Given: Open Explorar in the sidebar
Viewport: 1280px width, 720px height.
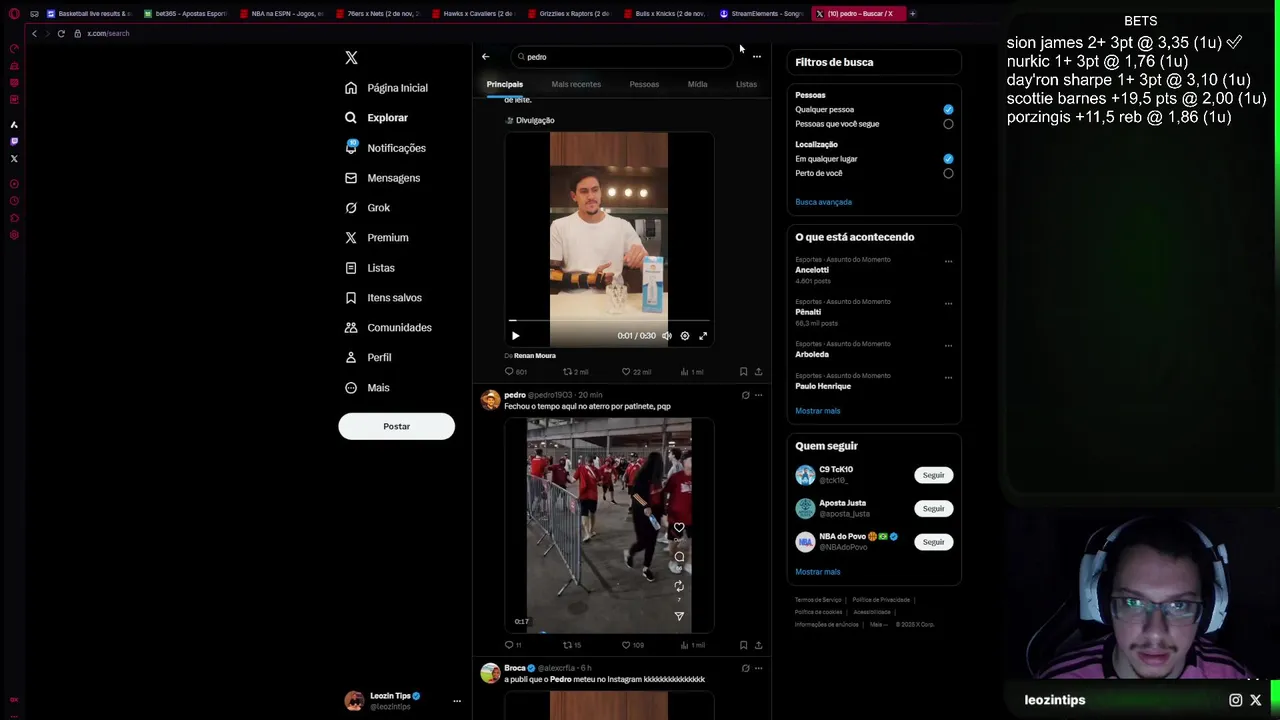Looking at the screenshot, I should [x=376, y=118].
